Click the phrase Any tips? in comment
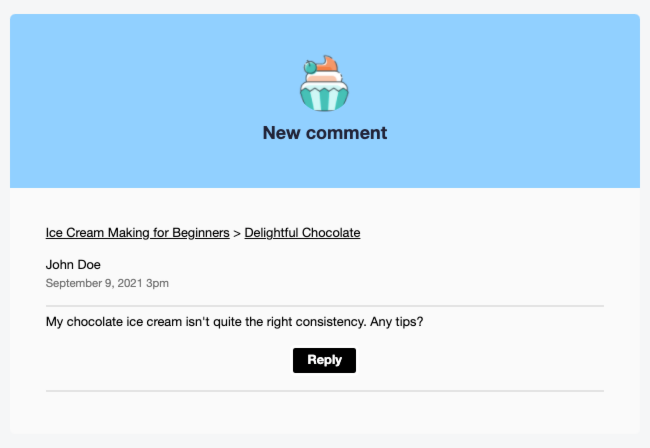 tap(397, 322)
